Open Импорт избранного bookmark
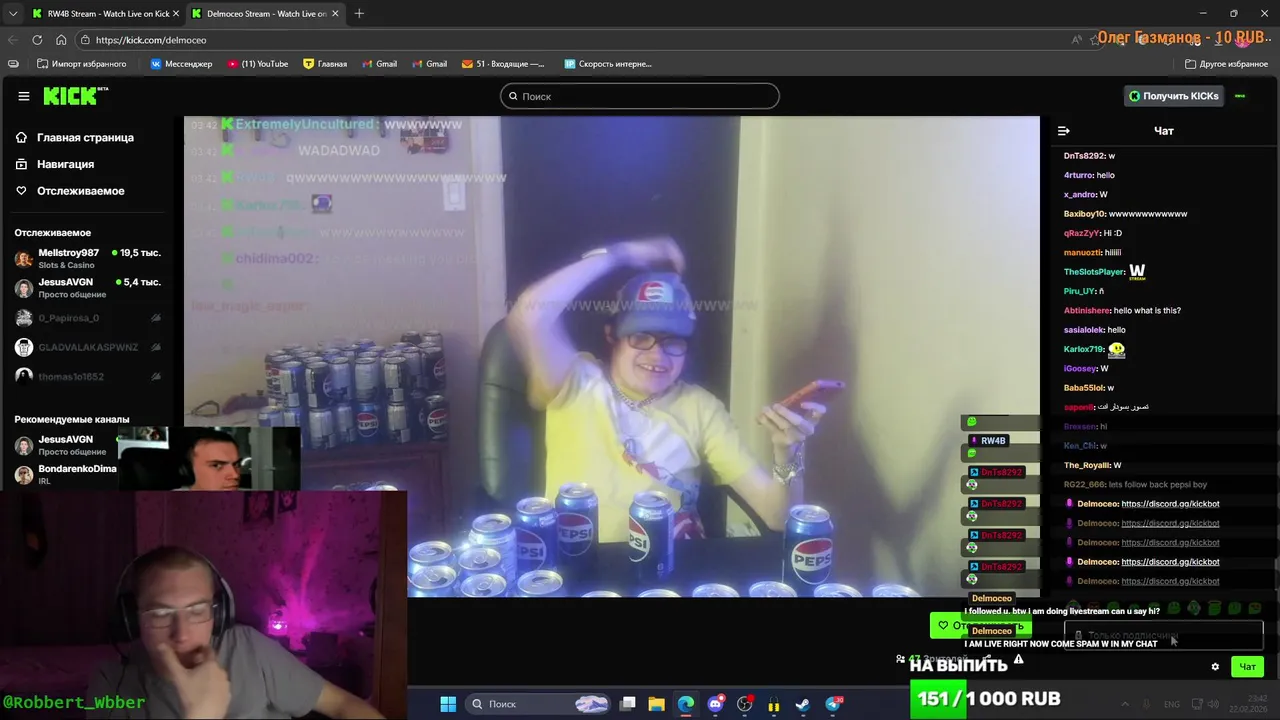The image size is (1280, 720). pos(81,64)
